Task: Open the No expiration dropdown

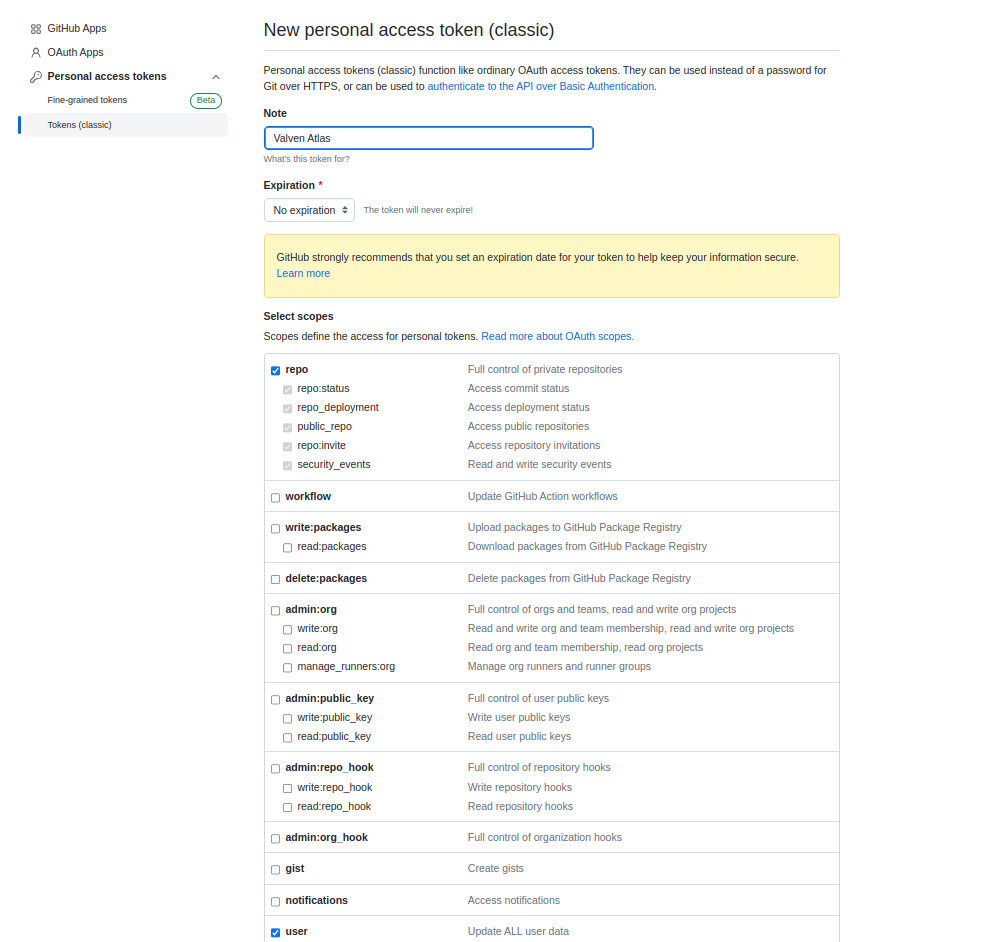Action: (309, 210)
